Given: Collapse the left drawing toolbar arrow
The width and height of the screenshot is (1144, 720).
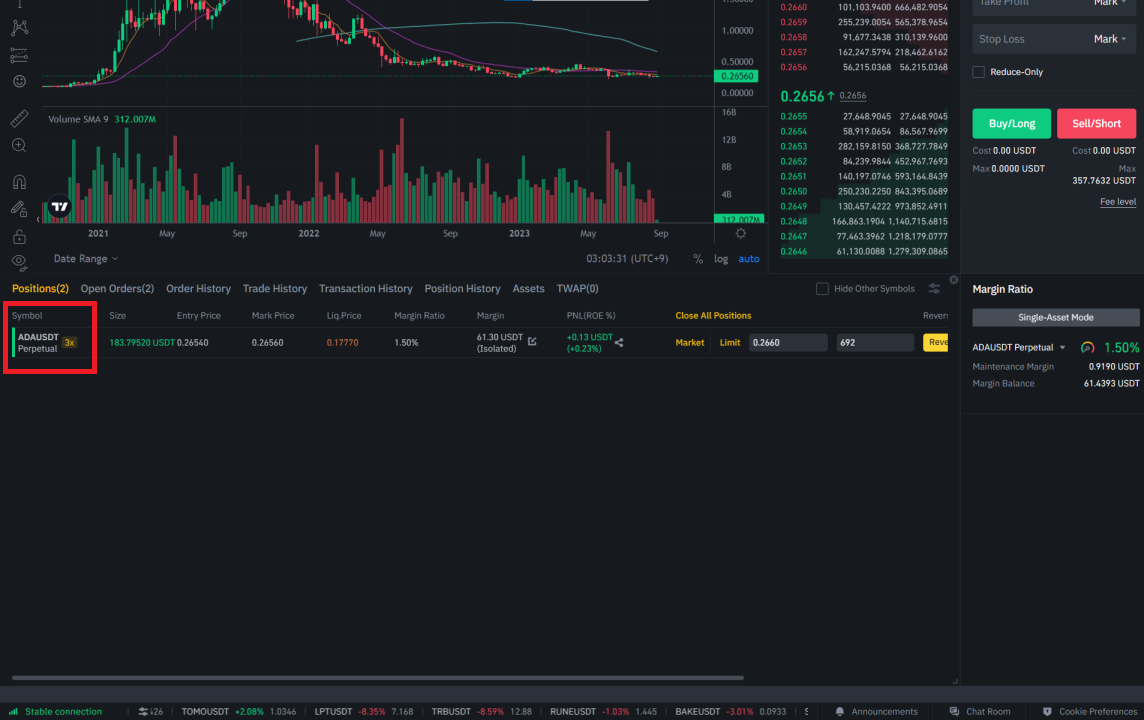Looking at the screenshot, I should point(38,219).
